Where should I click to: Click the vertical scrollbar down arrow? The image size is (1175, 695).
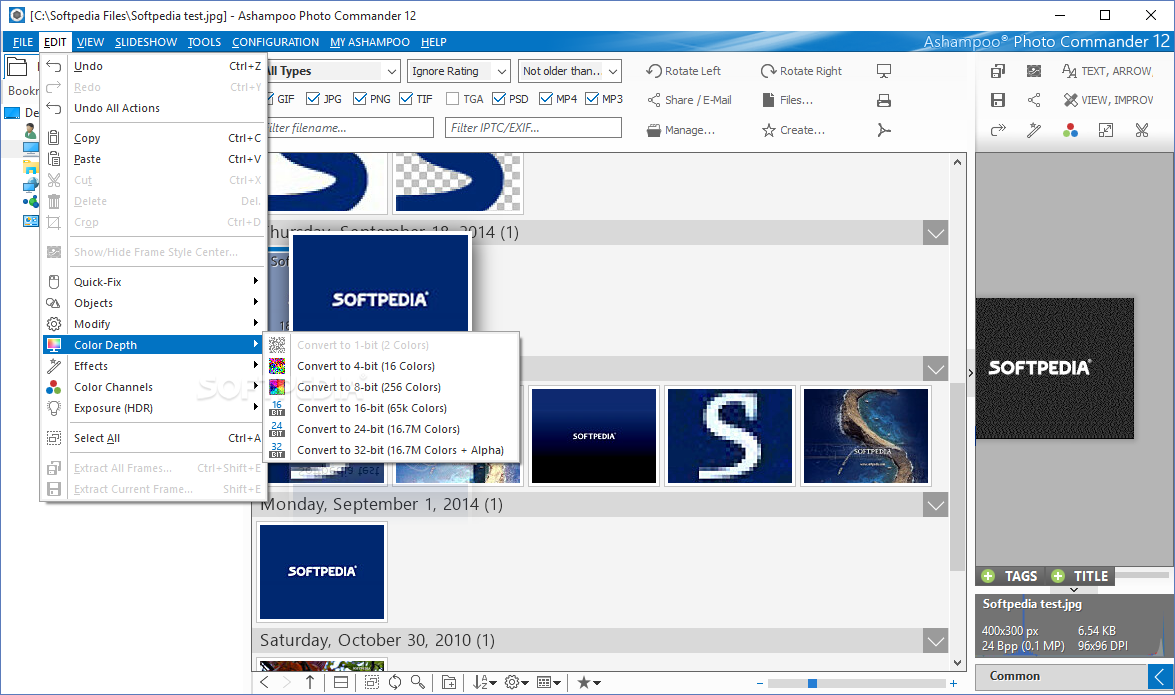click(958, 663)
